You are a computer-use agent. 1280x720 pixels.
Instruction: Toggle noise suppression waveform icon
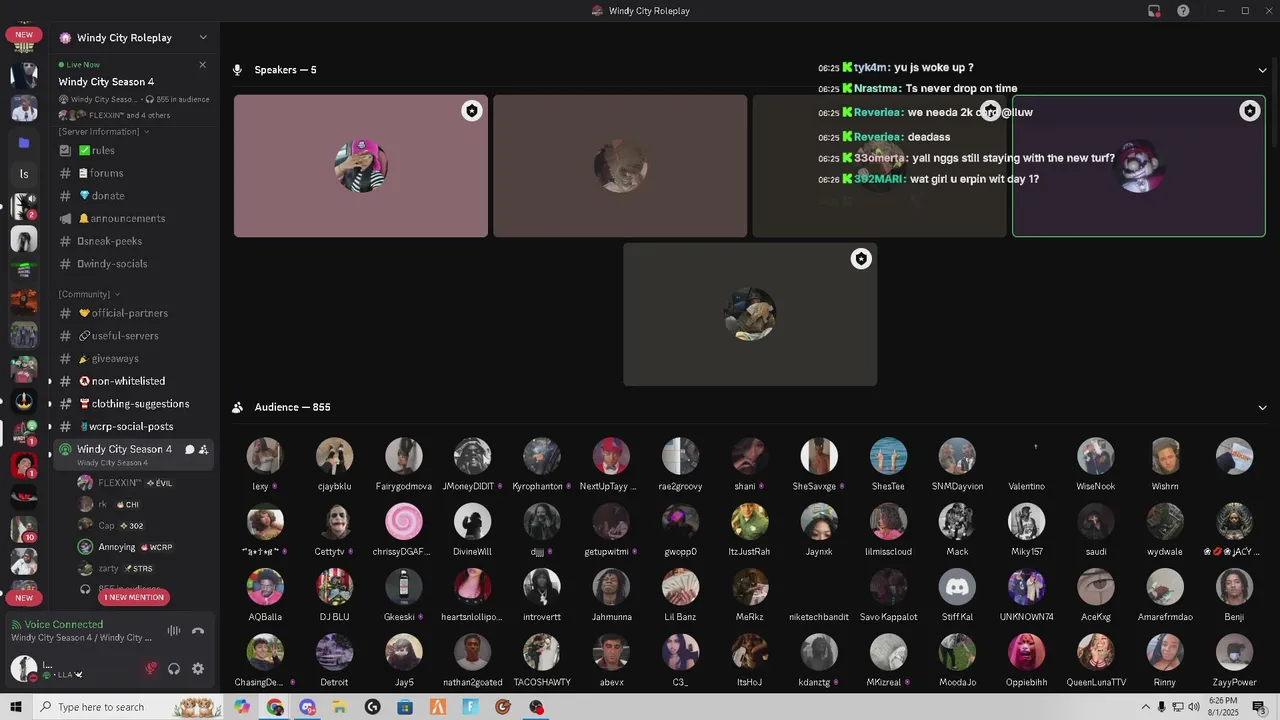pyautogui.click(x=174, y=631)
